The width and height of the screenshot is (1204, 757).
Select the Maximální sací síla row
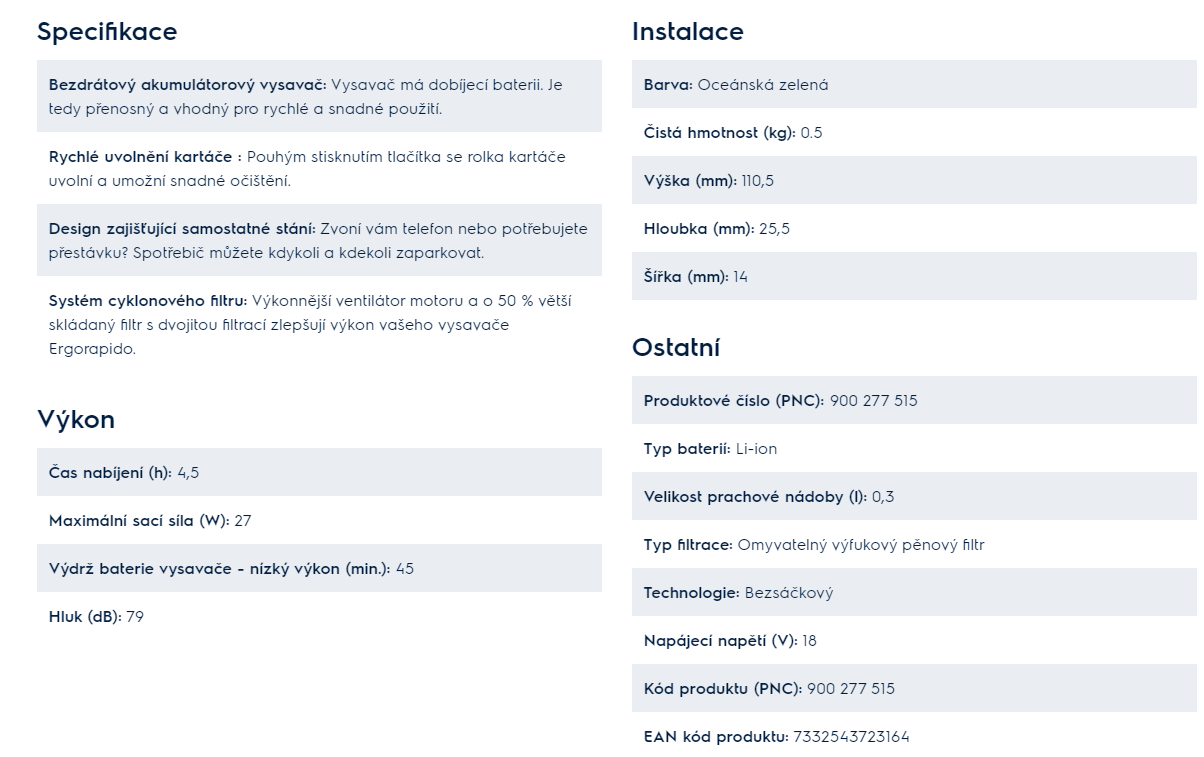click(319, 520)
